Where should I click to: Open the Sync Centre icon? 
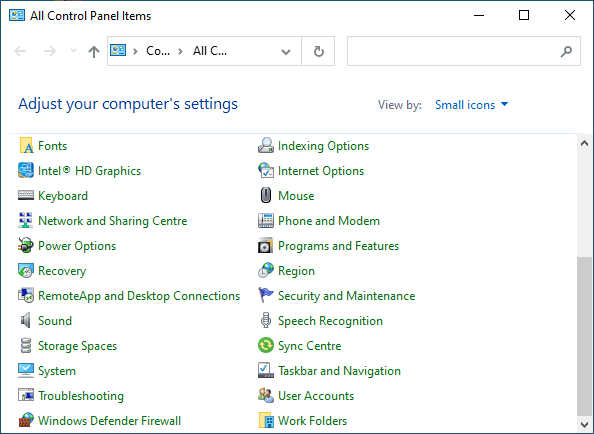pos(266,346)
